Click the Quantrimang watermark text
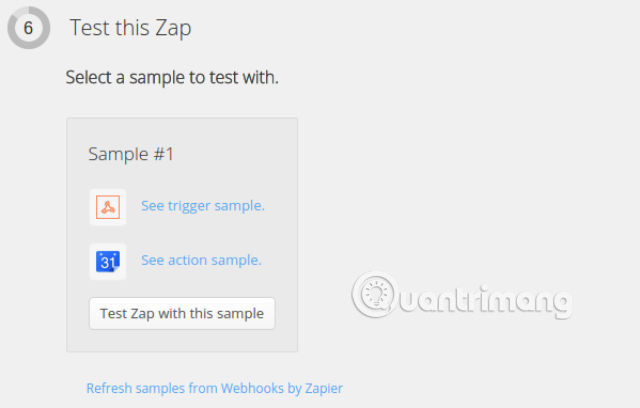Viewport: 640px width, 408px height. pyautogui.click(x=490, y=298)
